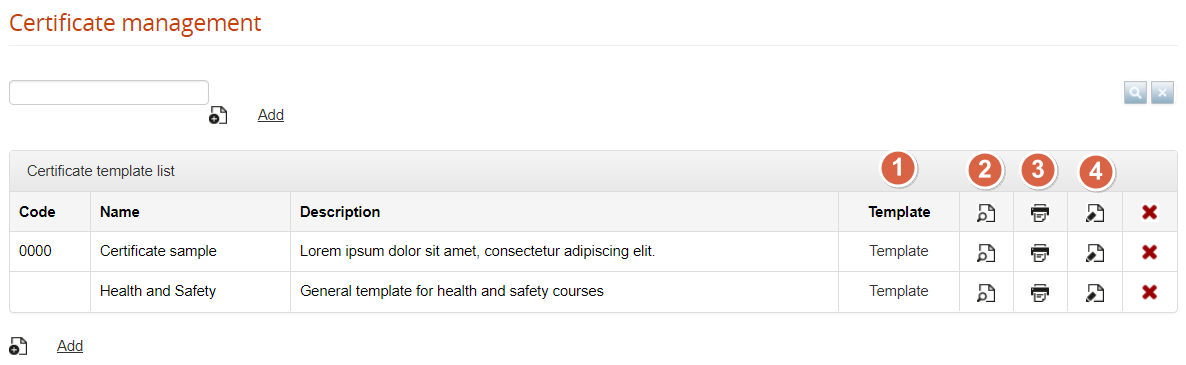Click the printer icon in the header row
This screenshot has height=365, width=1186.
1040,213
